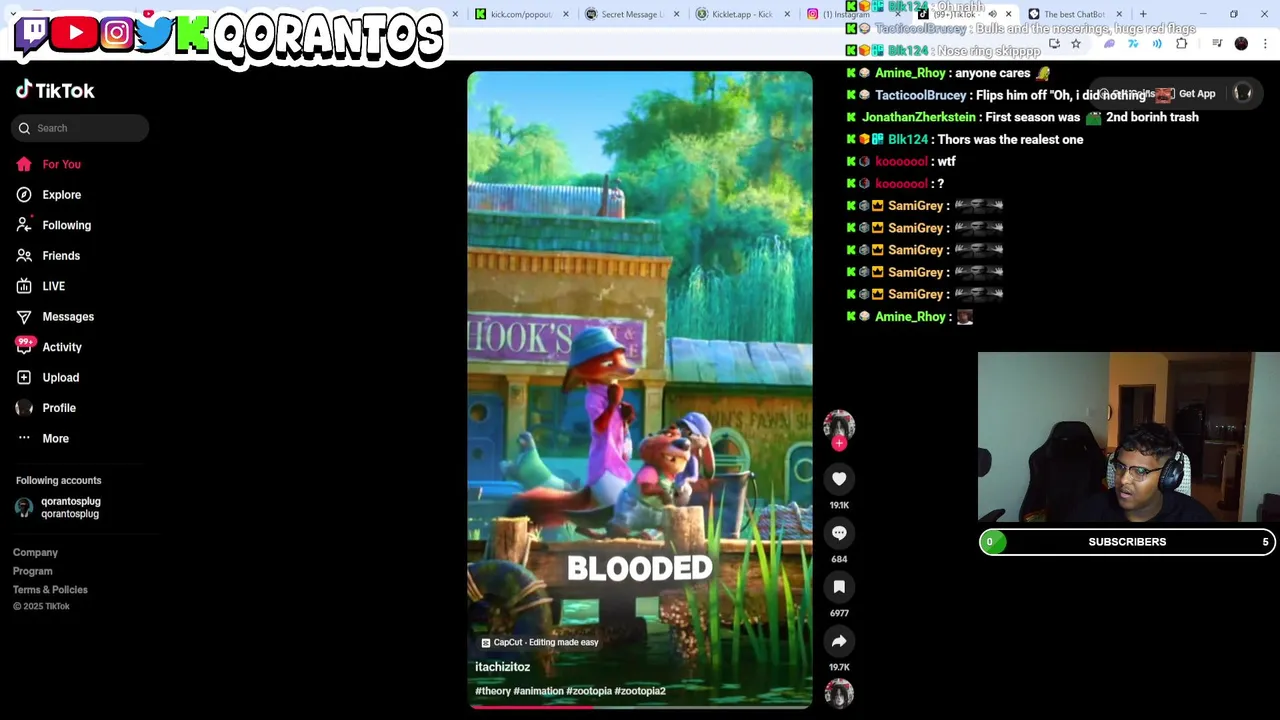Click the install app icon in address bar
This screenshot has width=1280, height=720.
(x=1054, y=44)
